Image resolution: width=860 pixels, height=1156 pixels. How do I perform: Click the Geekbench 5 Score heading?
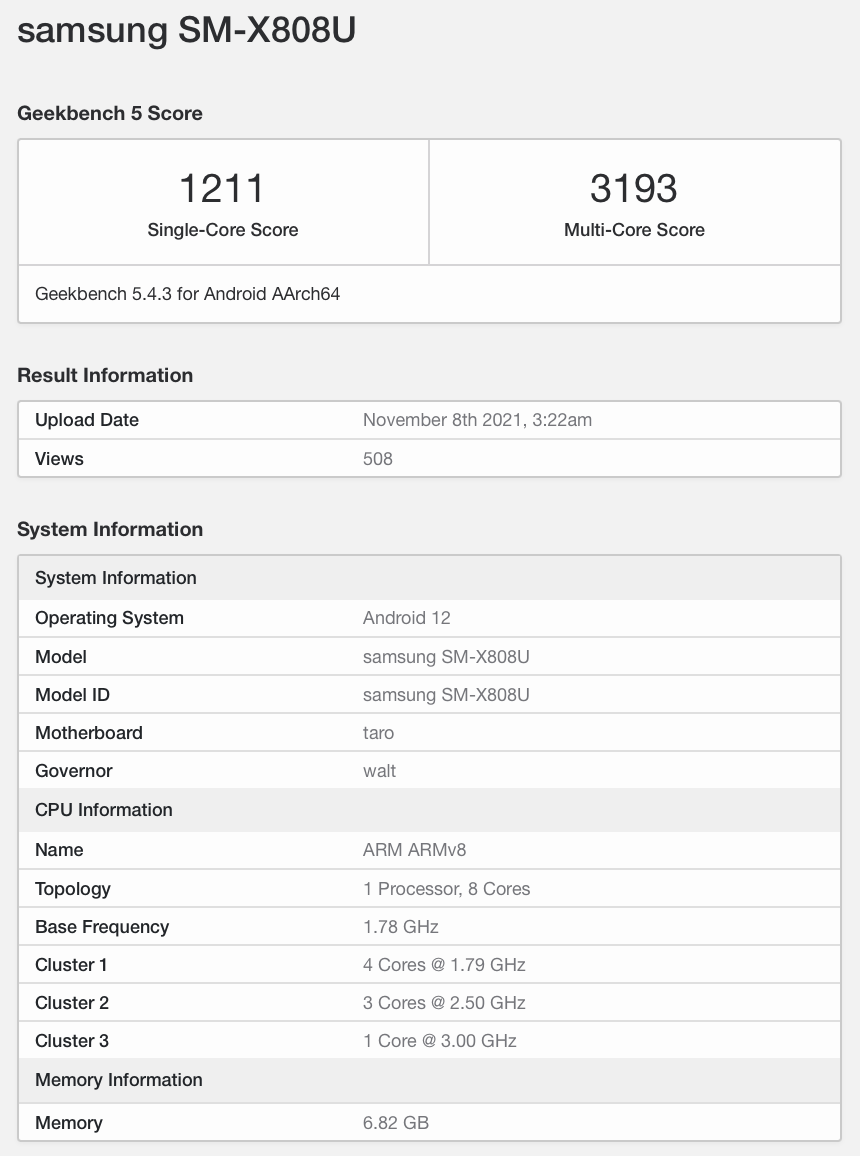pyautogui.click(x=110, y=113)
